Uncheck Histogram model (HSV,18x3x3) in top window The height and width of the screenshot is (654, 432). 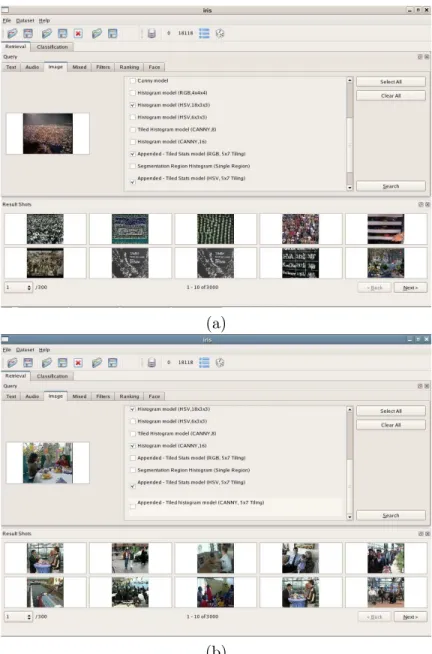tap(133, 105)
